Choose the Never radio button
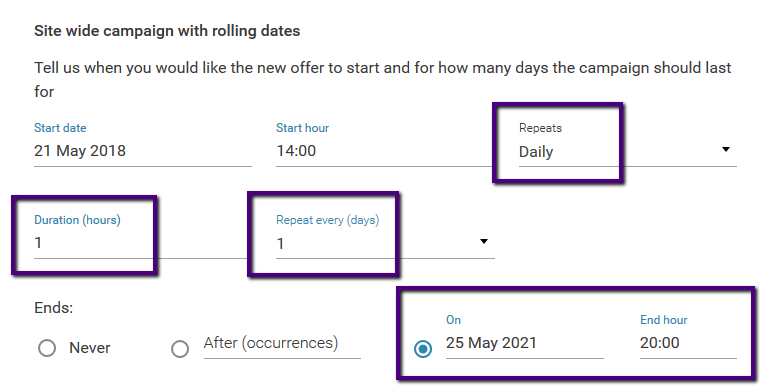The image size is (773, 387). point(47,348)
